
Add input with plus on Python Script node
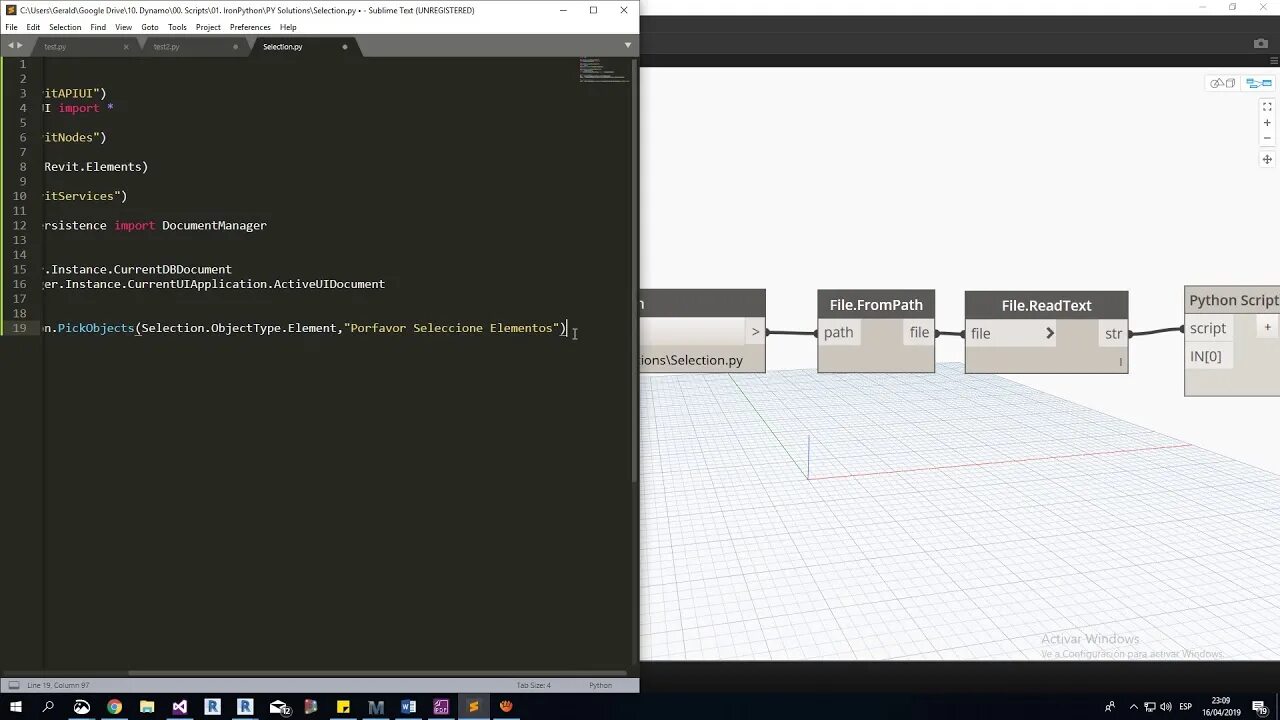(x=1267, y=327)
